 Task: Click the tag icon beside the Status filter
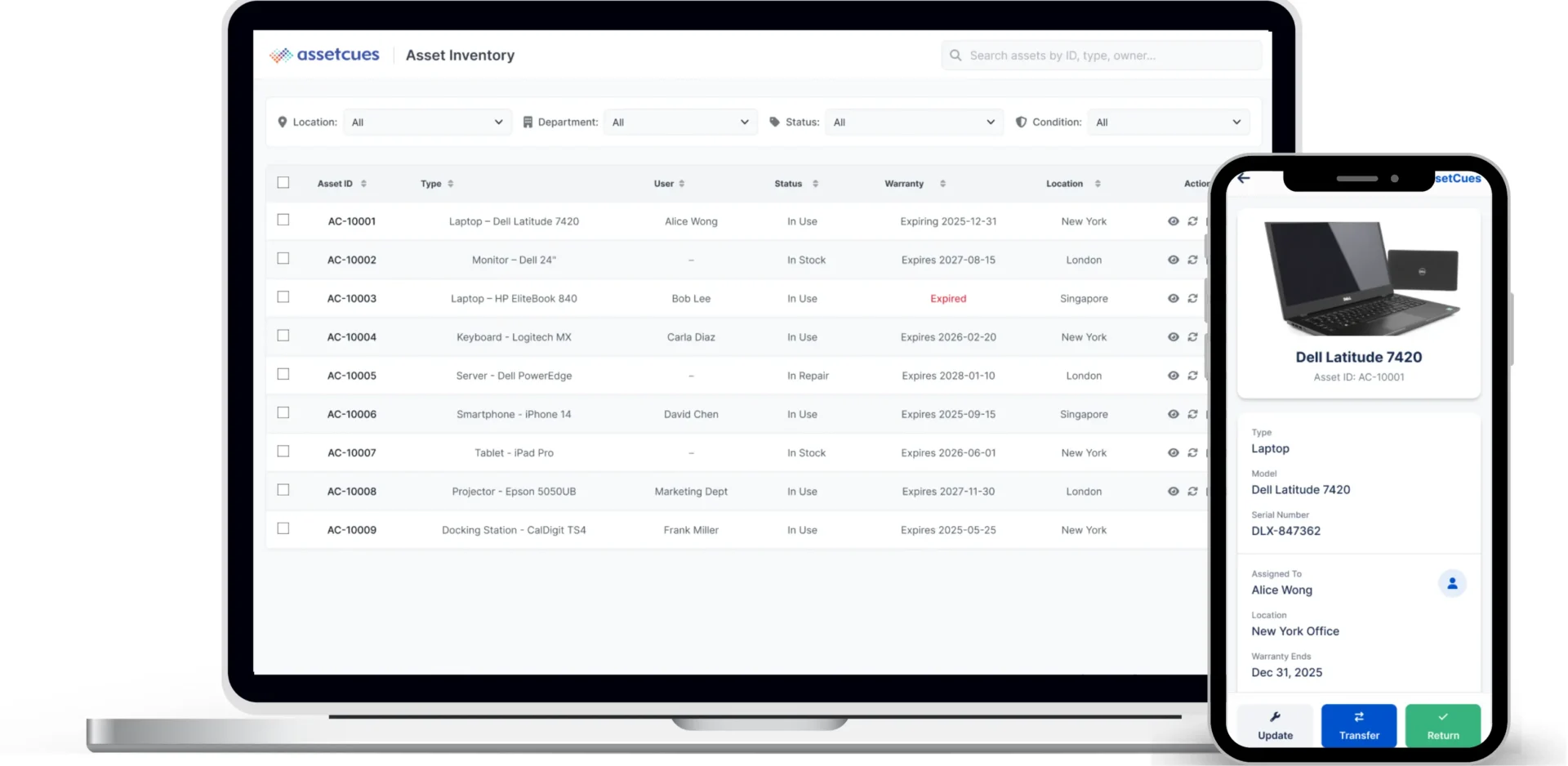click(x=775, y=122)
